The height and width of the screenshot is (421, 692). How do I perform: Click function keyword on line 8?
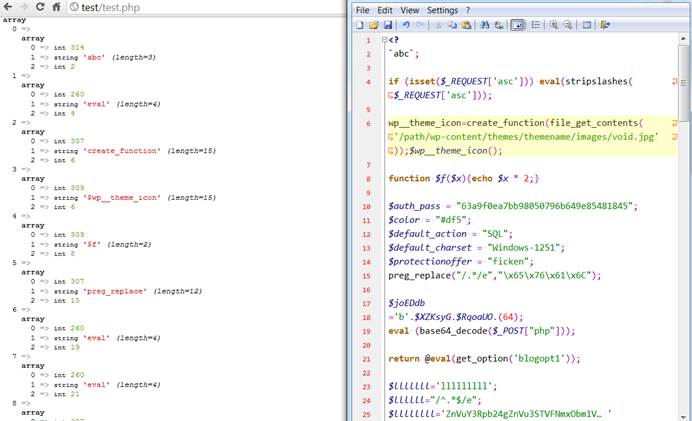pos(409,178)
